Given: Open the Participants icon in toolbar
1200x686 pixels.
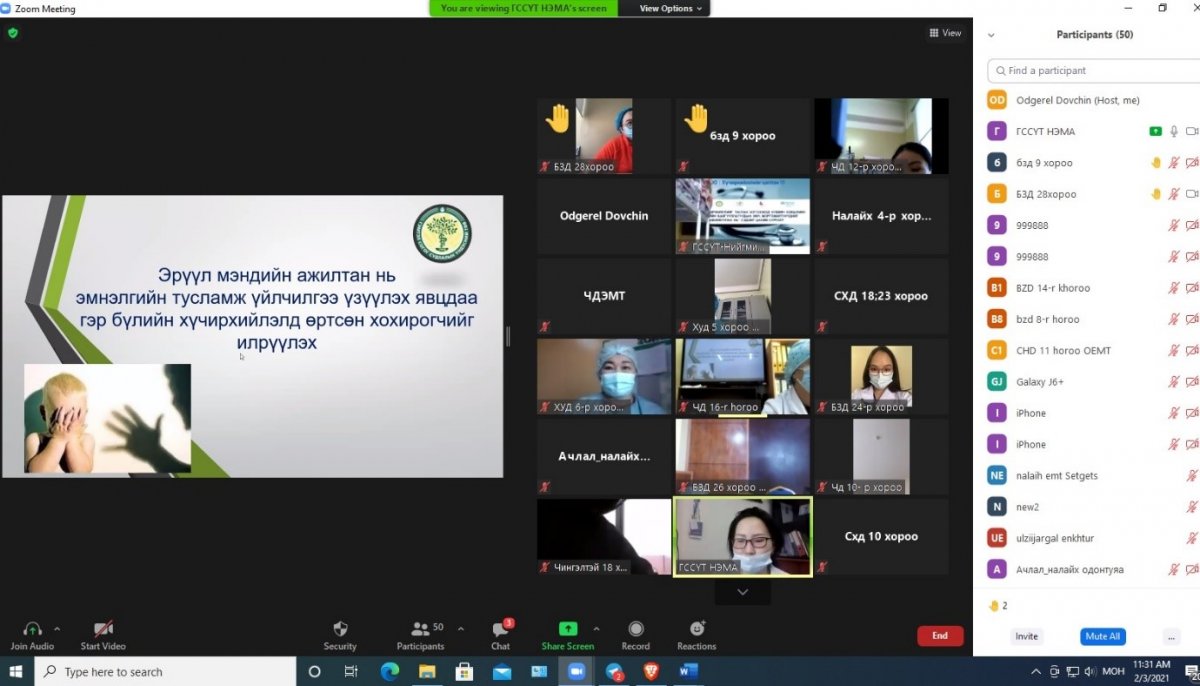Looking at the screenshot, I should point(421,629).
